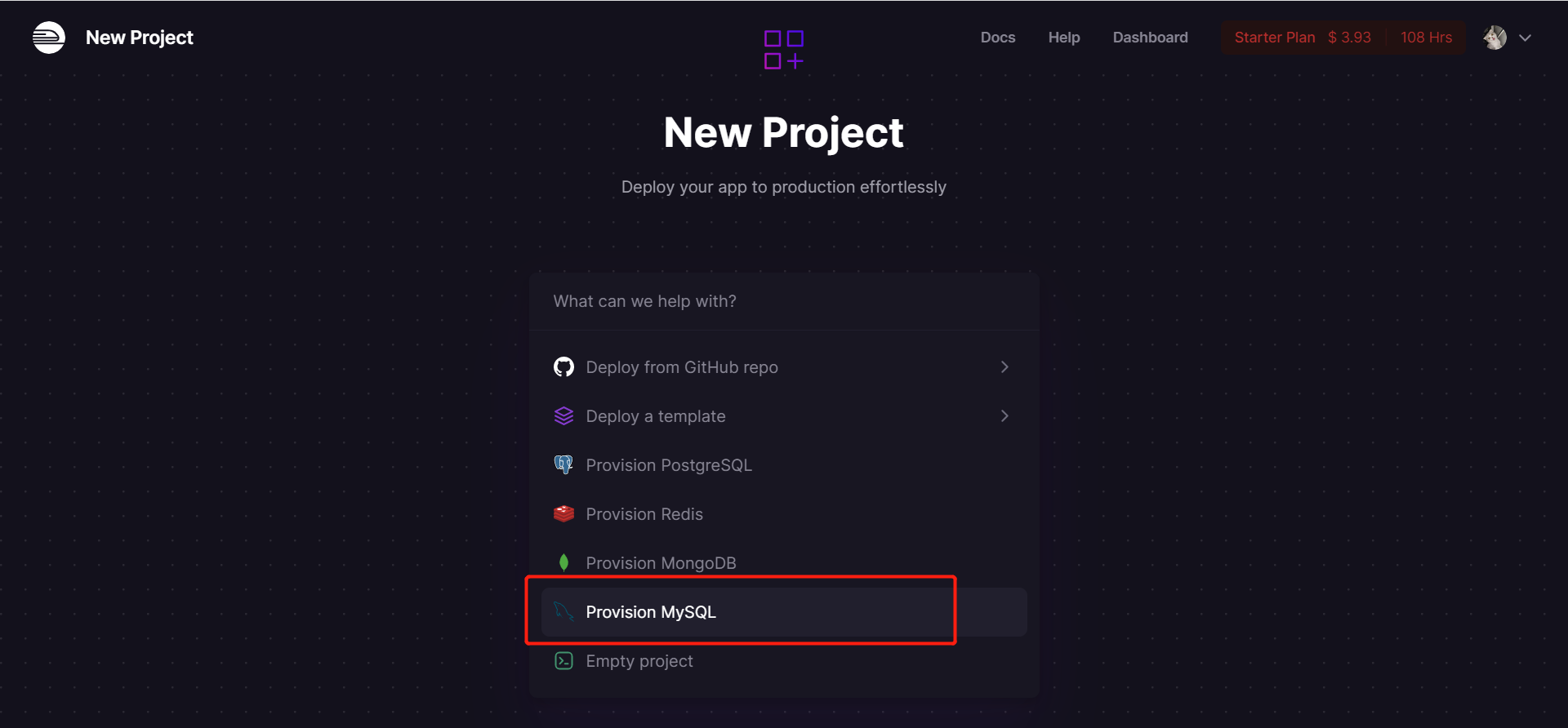Open the Docs page
The width and height of the screenshot is (1568, 728).
[x=997, y=38]
